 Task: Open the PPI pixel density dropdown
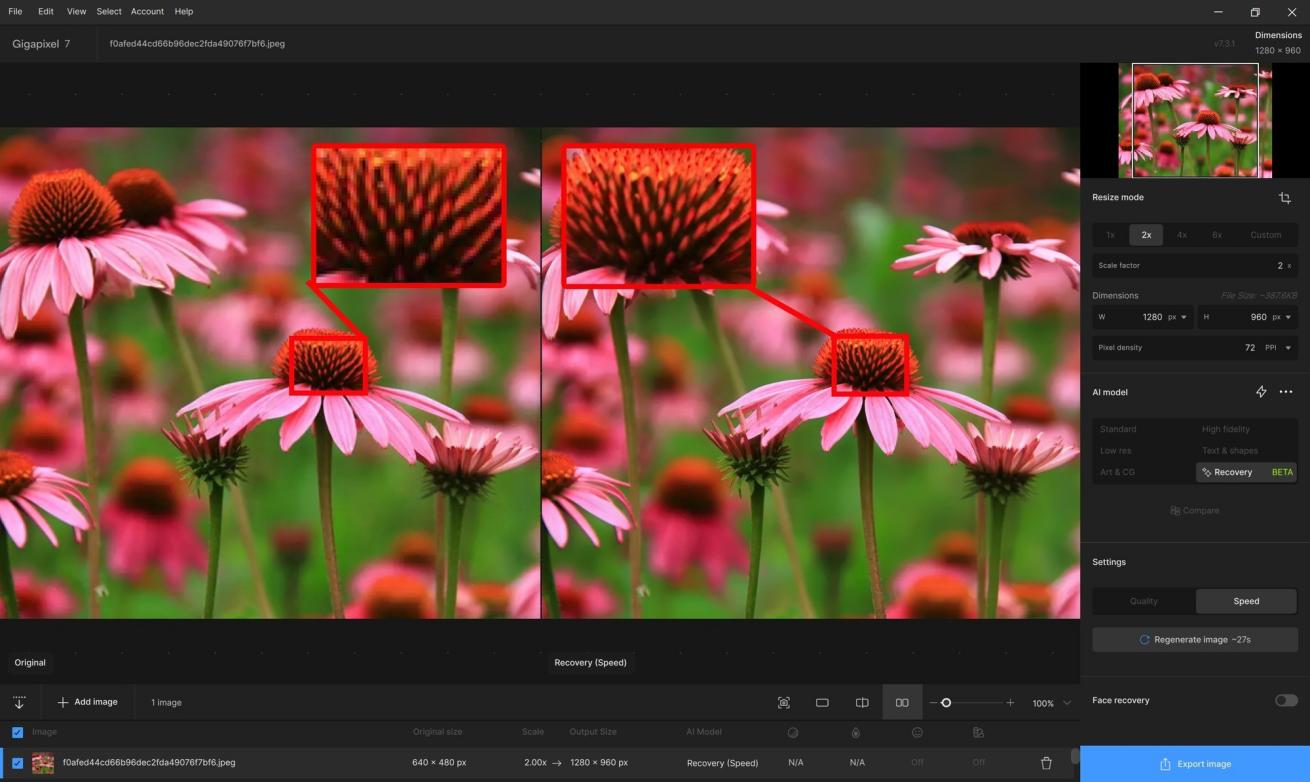pyautogui.click(x=1288, y=348)
